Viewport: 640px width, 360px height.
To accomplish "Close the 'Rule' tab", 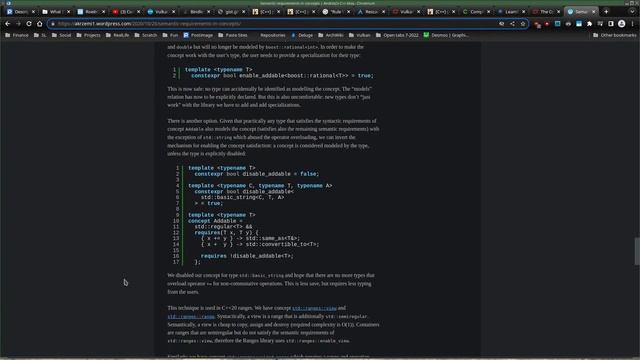I will [348, 12].
